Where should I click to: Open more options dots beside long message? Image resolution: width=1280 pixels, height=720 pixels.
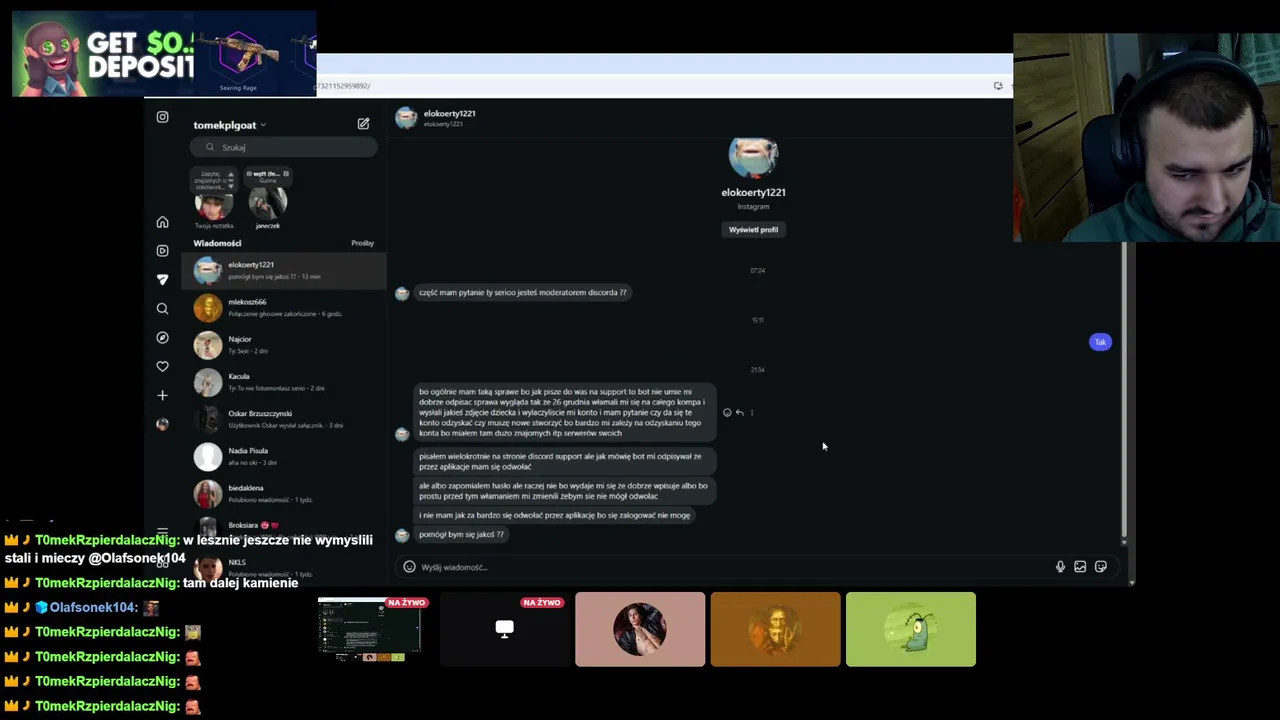coord(751,412)
